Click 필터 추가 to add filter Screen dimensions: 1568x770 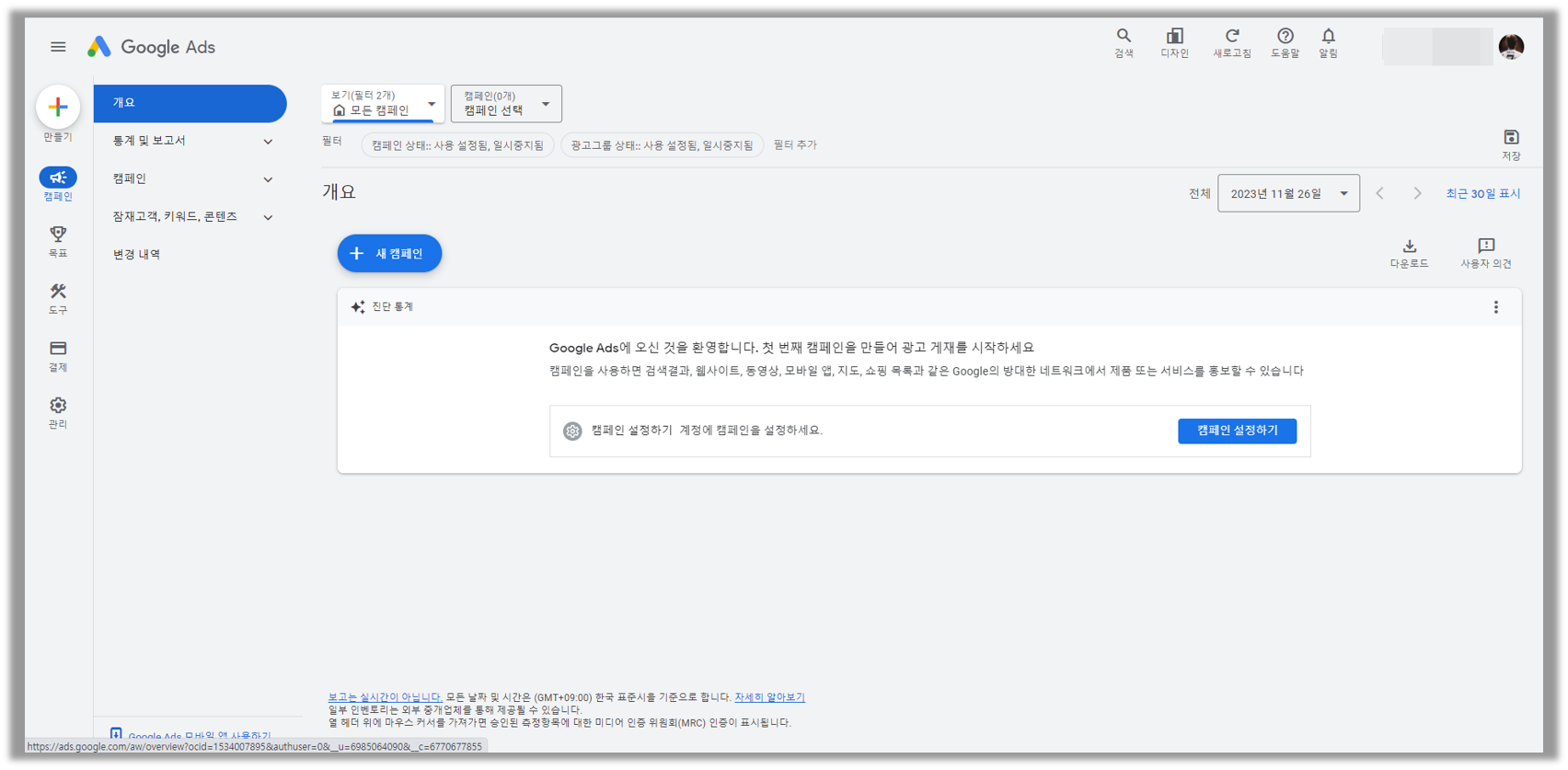[x=795, y=145]
